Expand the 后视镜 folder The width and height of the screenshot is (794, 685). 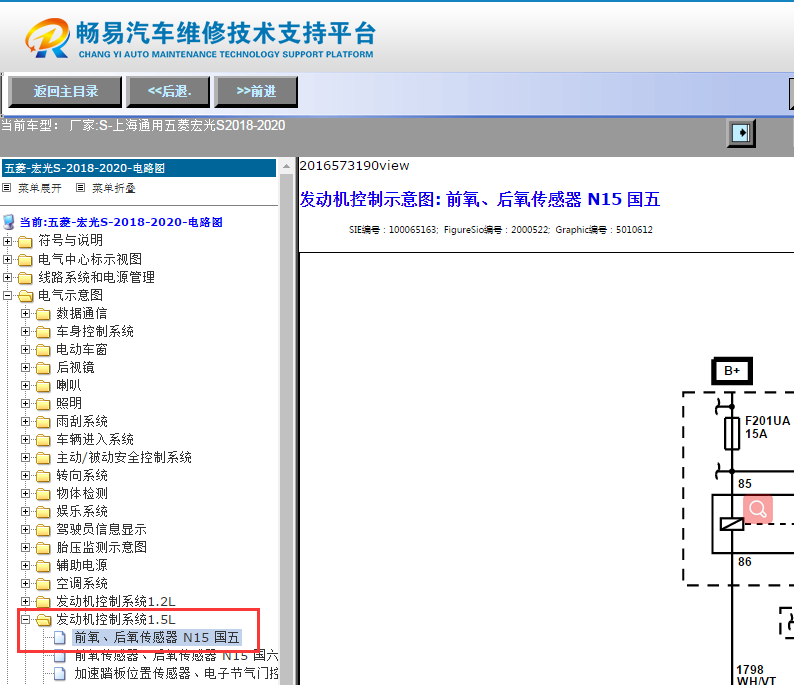click(x=25, y=367)
